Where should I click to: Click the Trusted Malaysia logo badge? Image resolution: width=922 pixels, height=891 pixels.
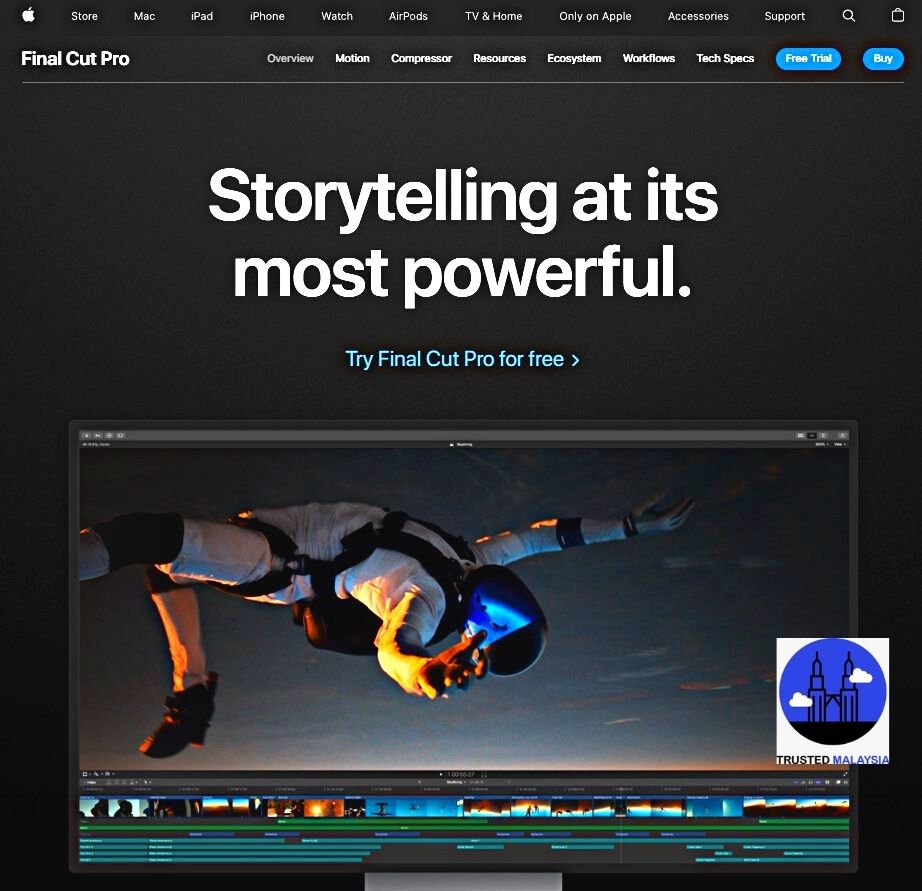click(x=833, y=701)
